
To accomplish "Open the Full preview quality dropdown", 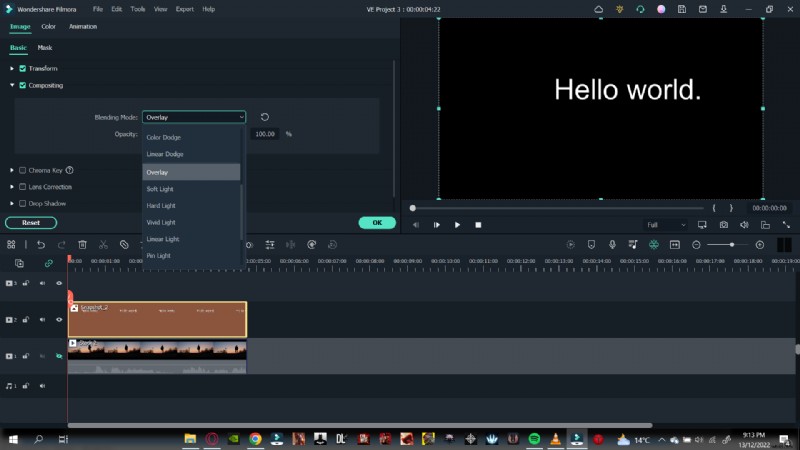I will point(666,225).
